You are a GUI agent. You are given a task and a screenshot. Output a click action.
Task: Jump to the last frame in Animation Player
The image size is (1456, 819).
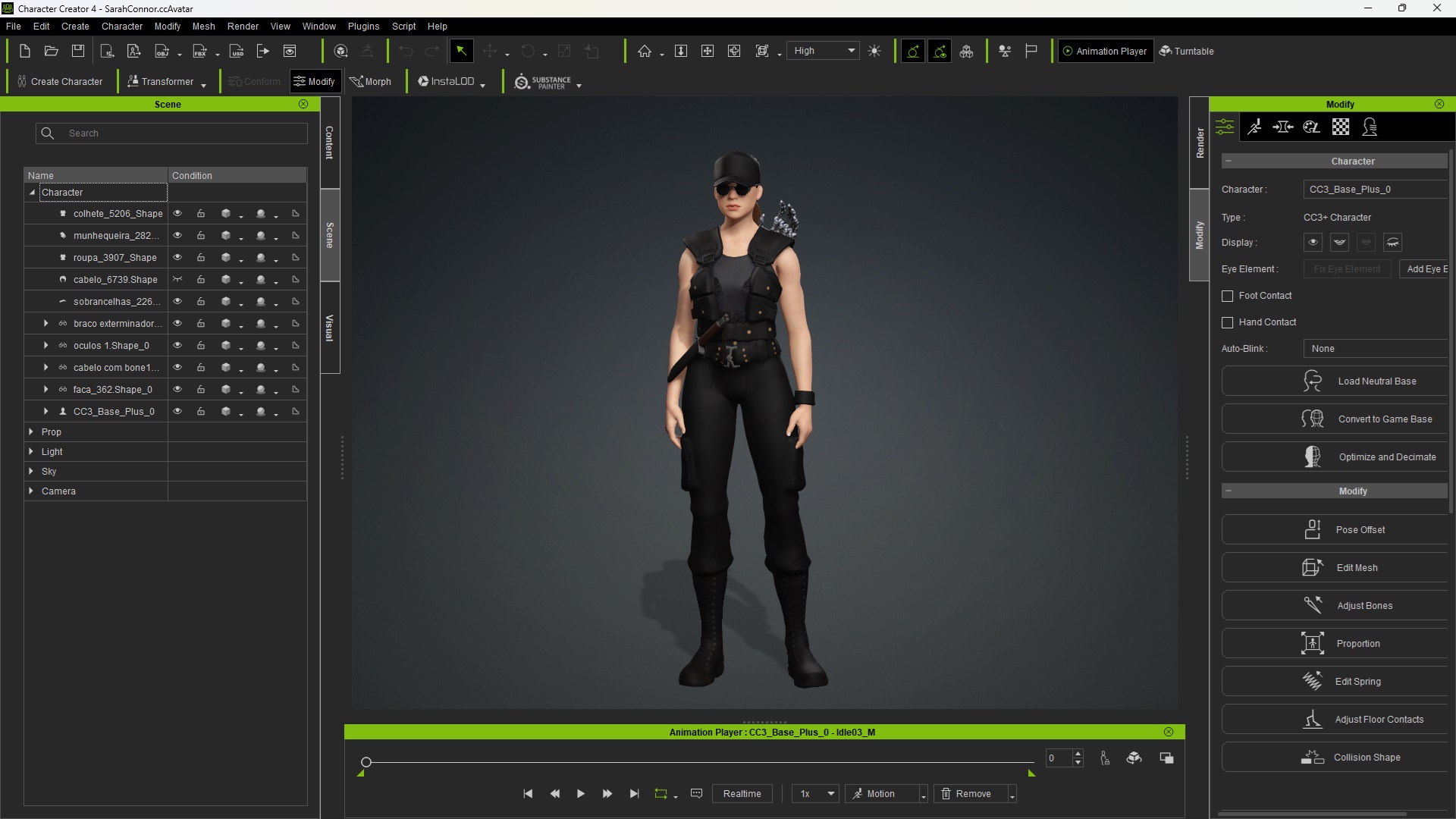tap(634, 793)
